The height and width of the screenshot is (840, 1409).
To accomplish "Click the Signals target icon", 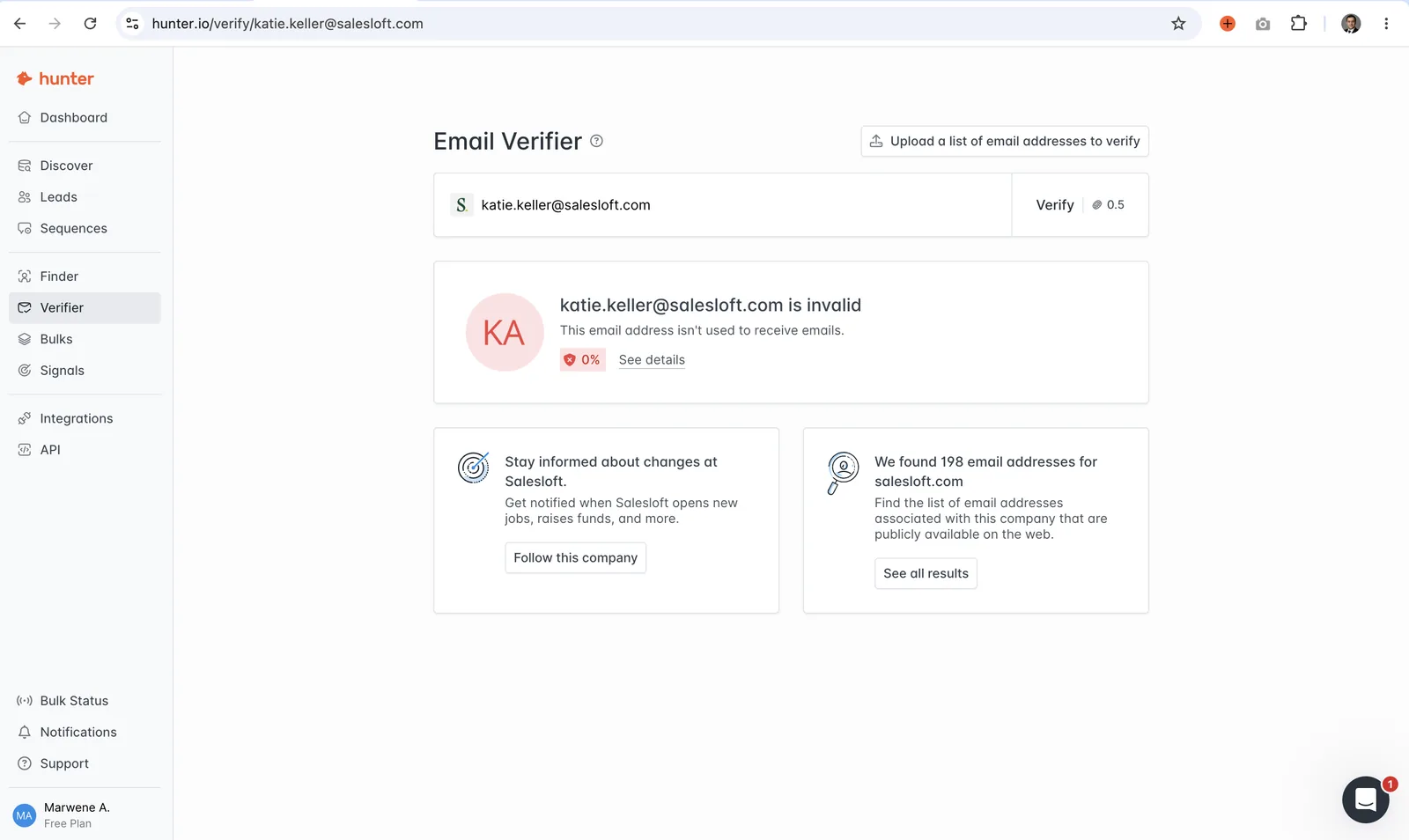I will (x=25, y=371).
